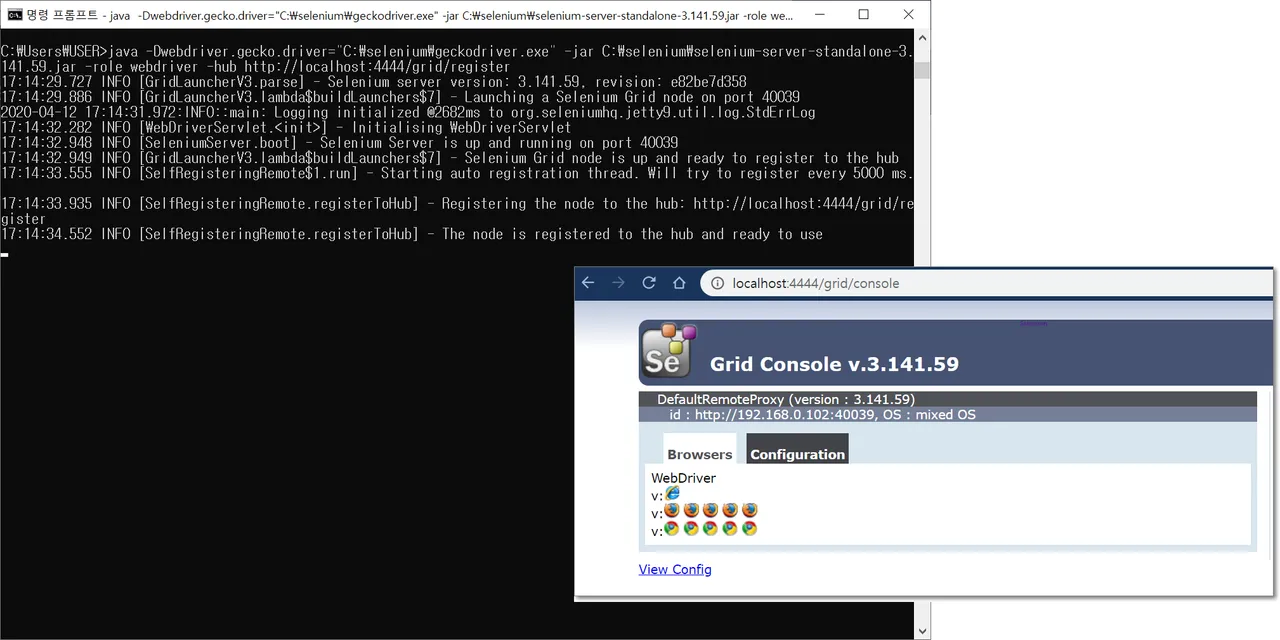This screenshot has height=640, width=1280.
Task: Click 'Selenium server version: 3.141.59' log line
Action: tap(373, 82)
